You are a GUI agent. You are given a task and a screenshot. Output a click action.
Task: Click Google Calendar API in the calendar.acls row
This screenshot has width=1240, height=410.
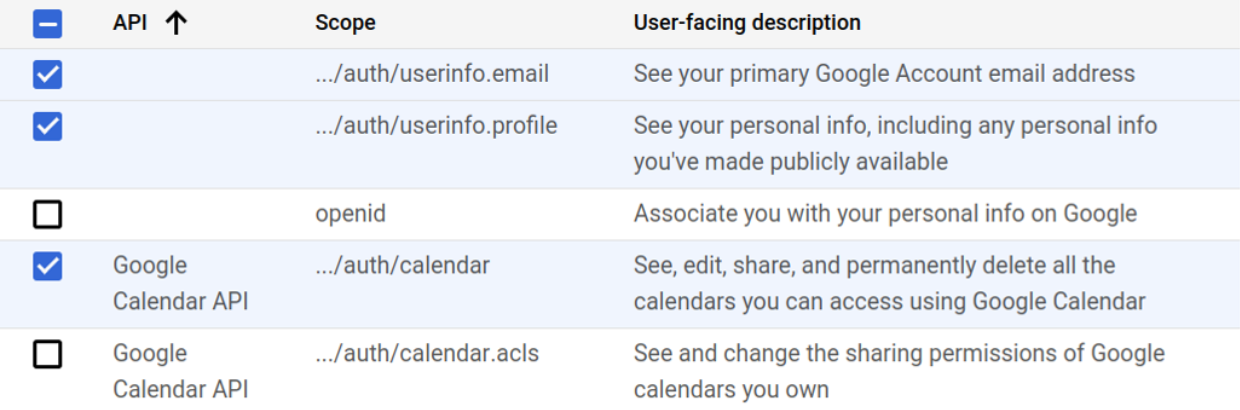(x=180, y=371)
